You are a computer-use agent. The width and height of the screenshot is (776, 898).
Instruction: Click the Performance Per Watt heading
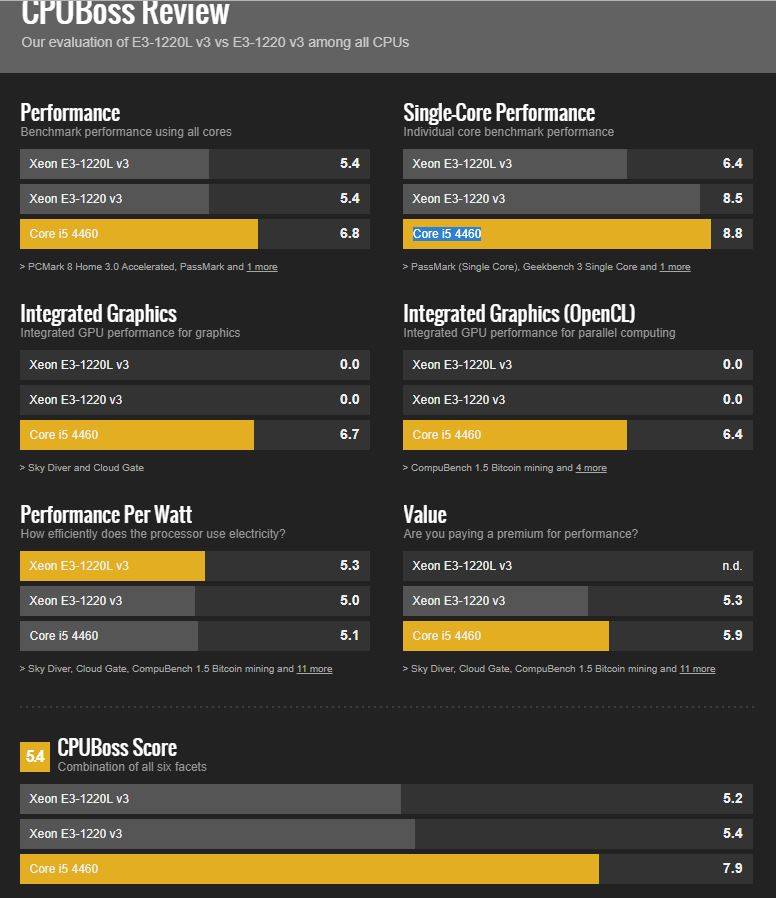(106, 515)
